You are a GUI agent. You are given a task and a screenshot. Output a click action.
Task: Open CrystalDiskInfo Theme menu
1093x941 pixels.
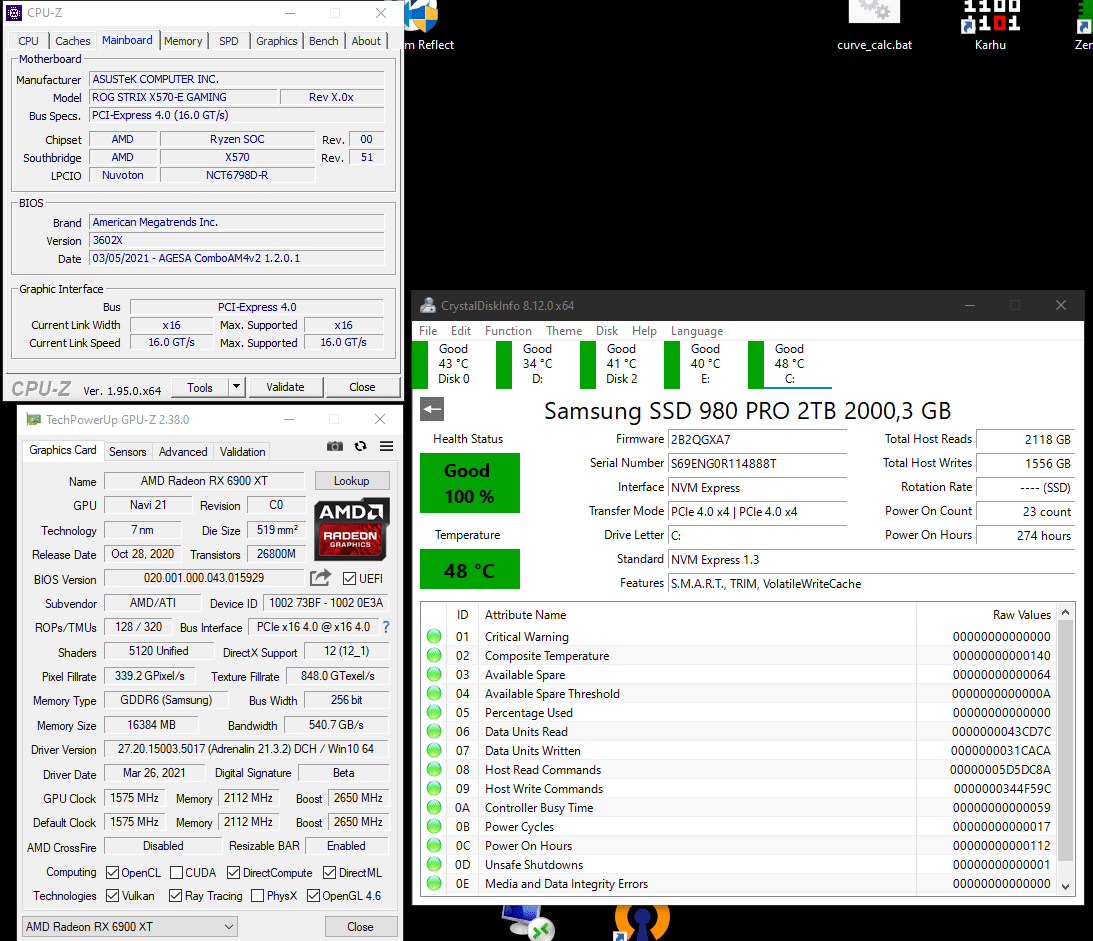pos(564,331)
